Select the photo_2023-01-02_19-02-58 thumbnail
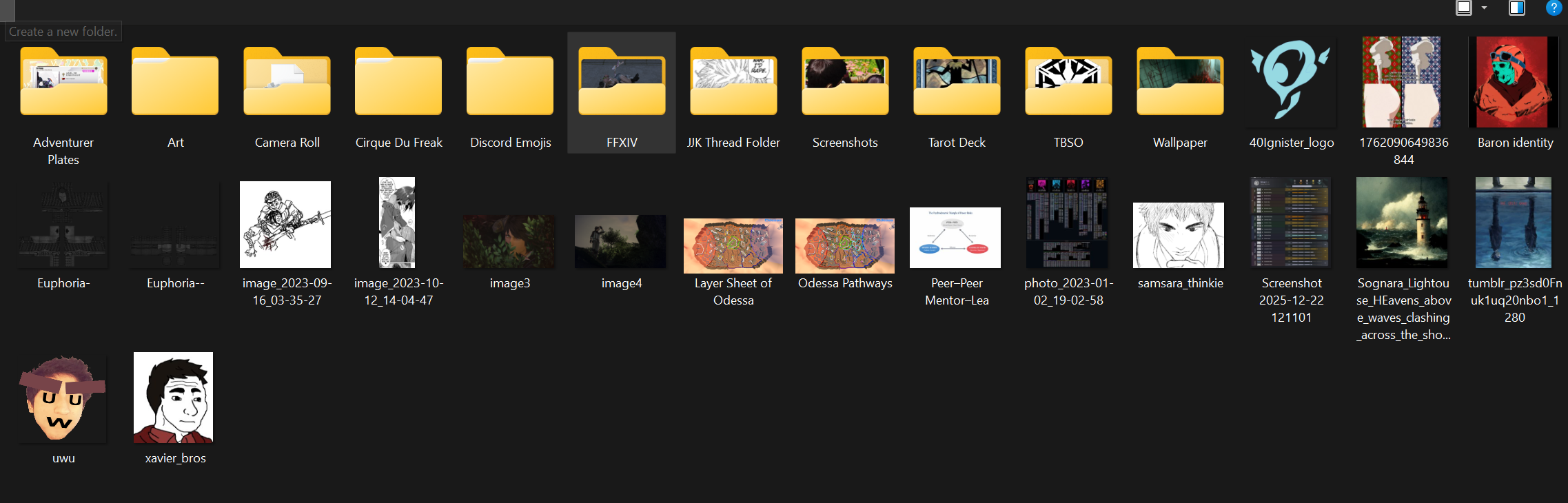Image resolution: width=1568 pixels, height=503 pixels. click(1067, 223)
